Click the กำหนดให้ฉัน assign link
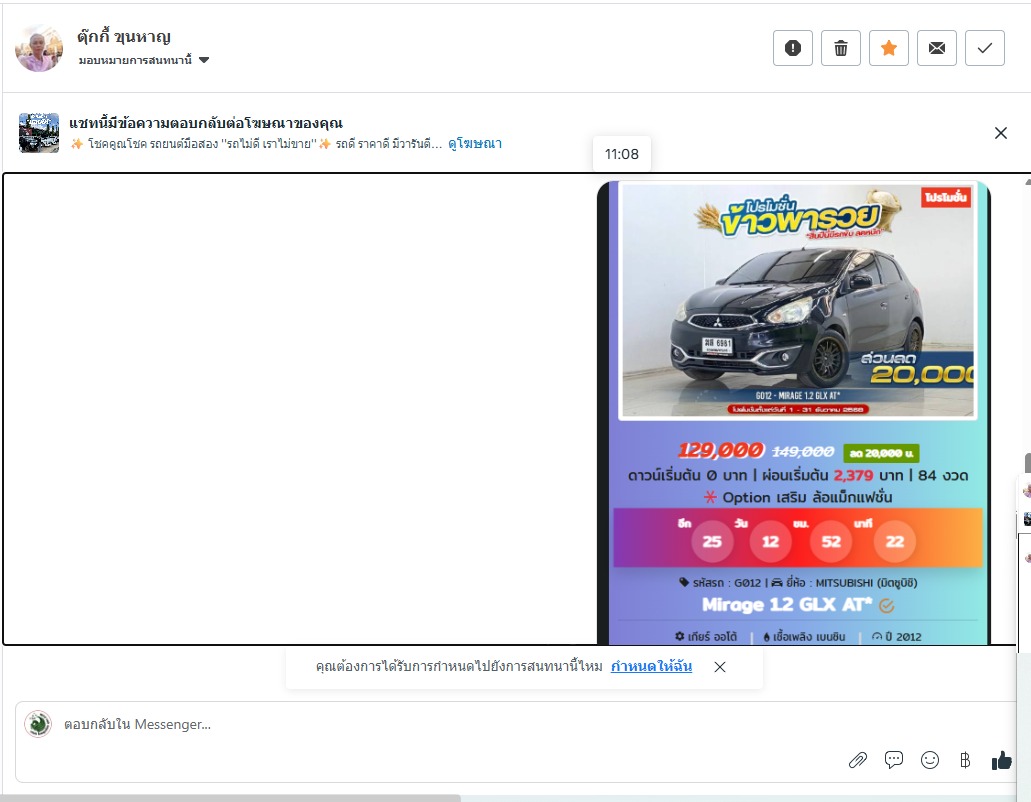The height and width of the screenshot is (802, 1031). click(651, 666)
